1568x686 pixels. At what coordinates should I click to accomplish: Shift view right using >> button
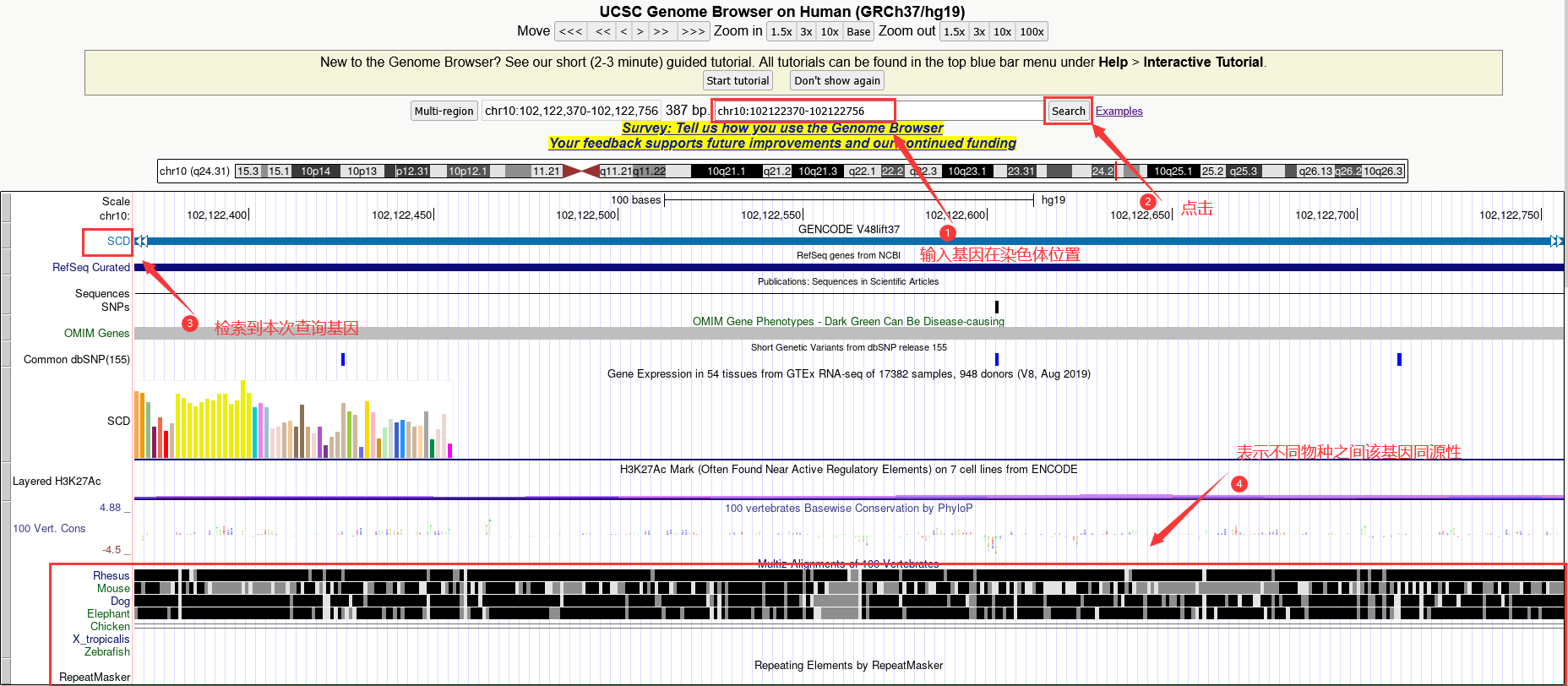pos(661,32)
